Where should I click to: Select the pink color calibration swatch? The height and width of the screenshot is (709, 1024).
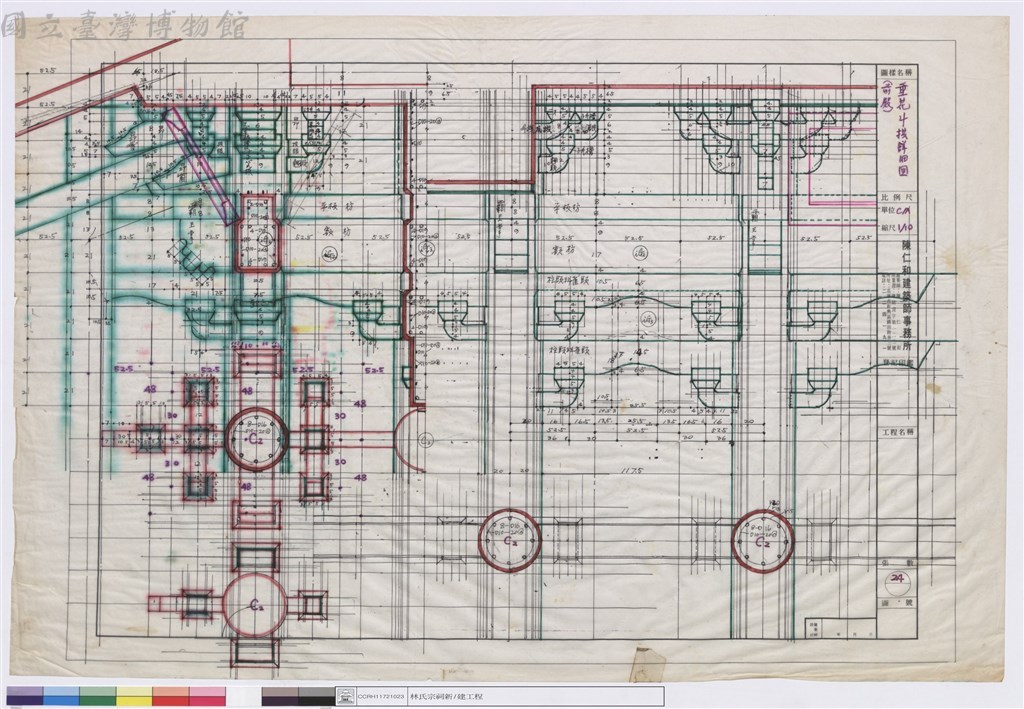point(208,696)
